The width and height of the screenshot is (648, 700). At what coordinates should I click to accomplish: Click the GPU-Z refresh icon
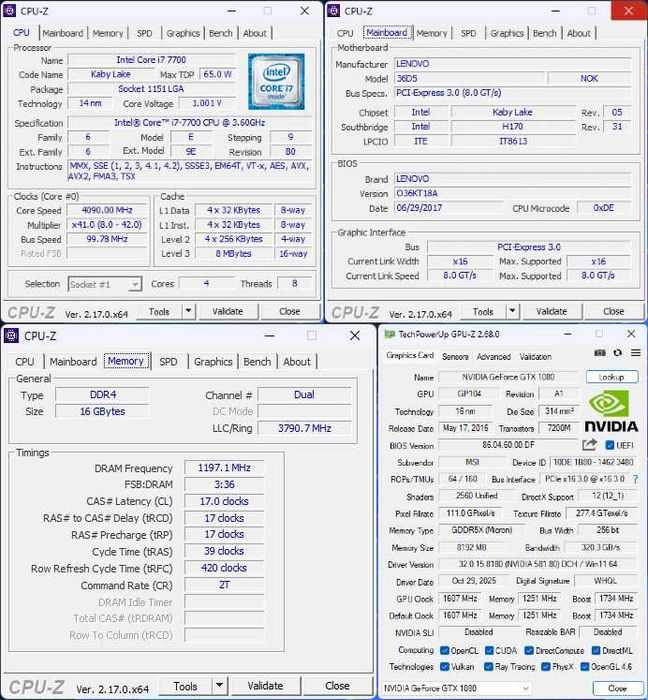pos(617,353)
